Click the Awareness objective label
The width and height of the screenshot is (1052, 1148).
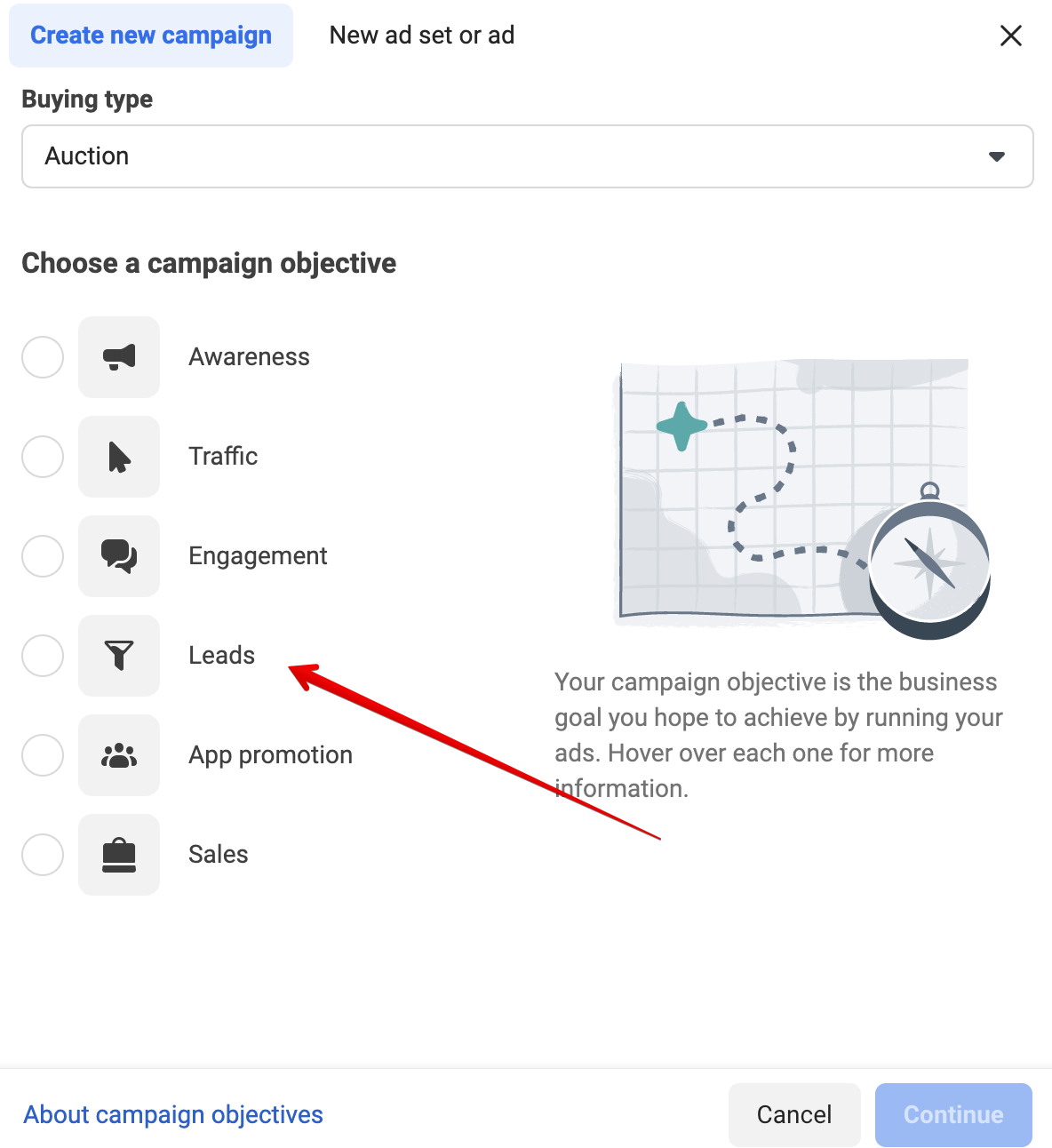click(x=250, y=357)
